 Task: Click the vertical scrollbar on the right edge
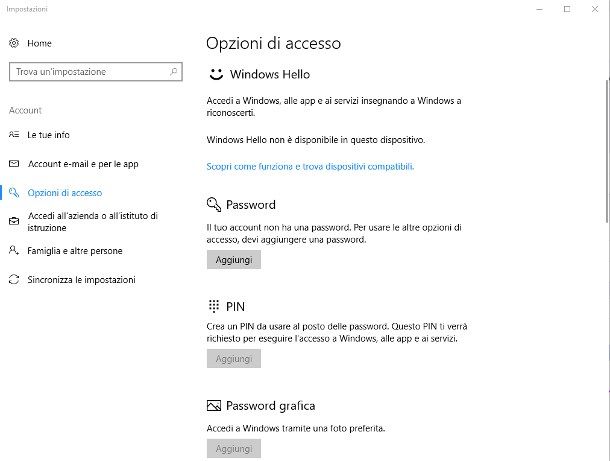click(607, 151)
